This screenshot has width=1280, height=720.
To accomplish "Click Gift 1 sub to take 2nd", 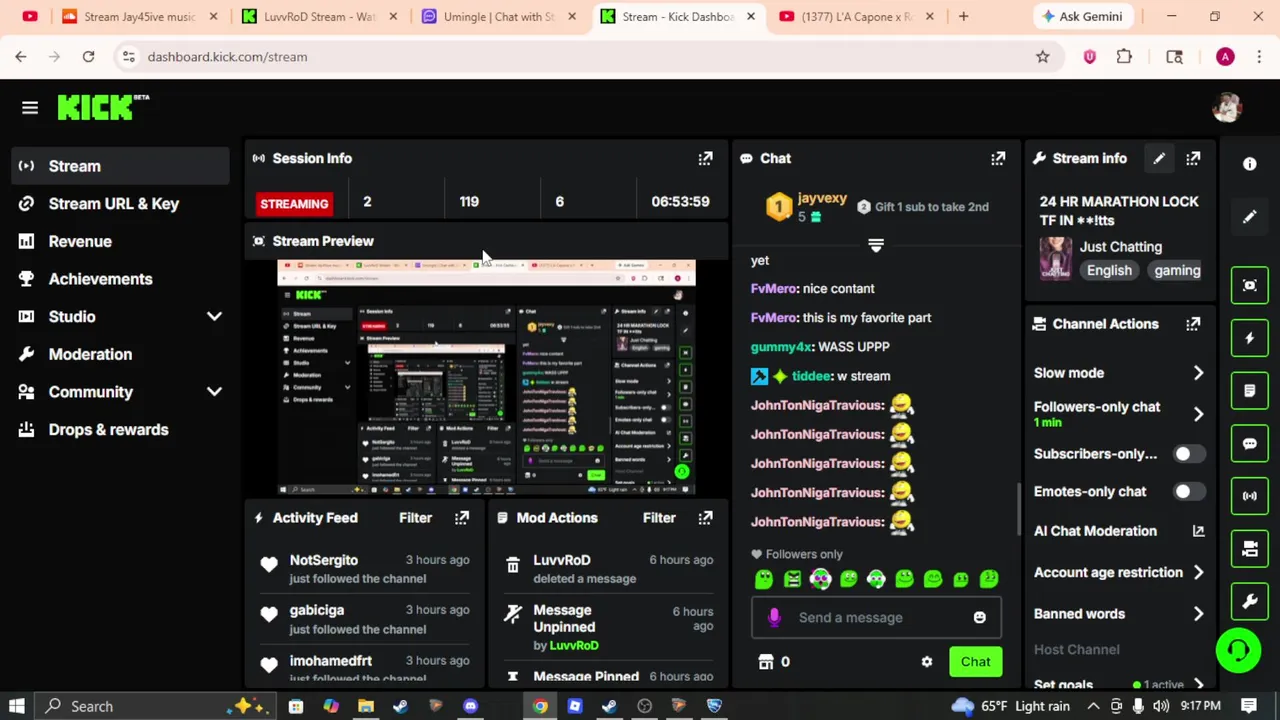I will click(x=922, y=207).
